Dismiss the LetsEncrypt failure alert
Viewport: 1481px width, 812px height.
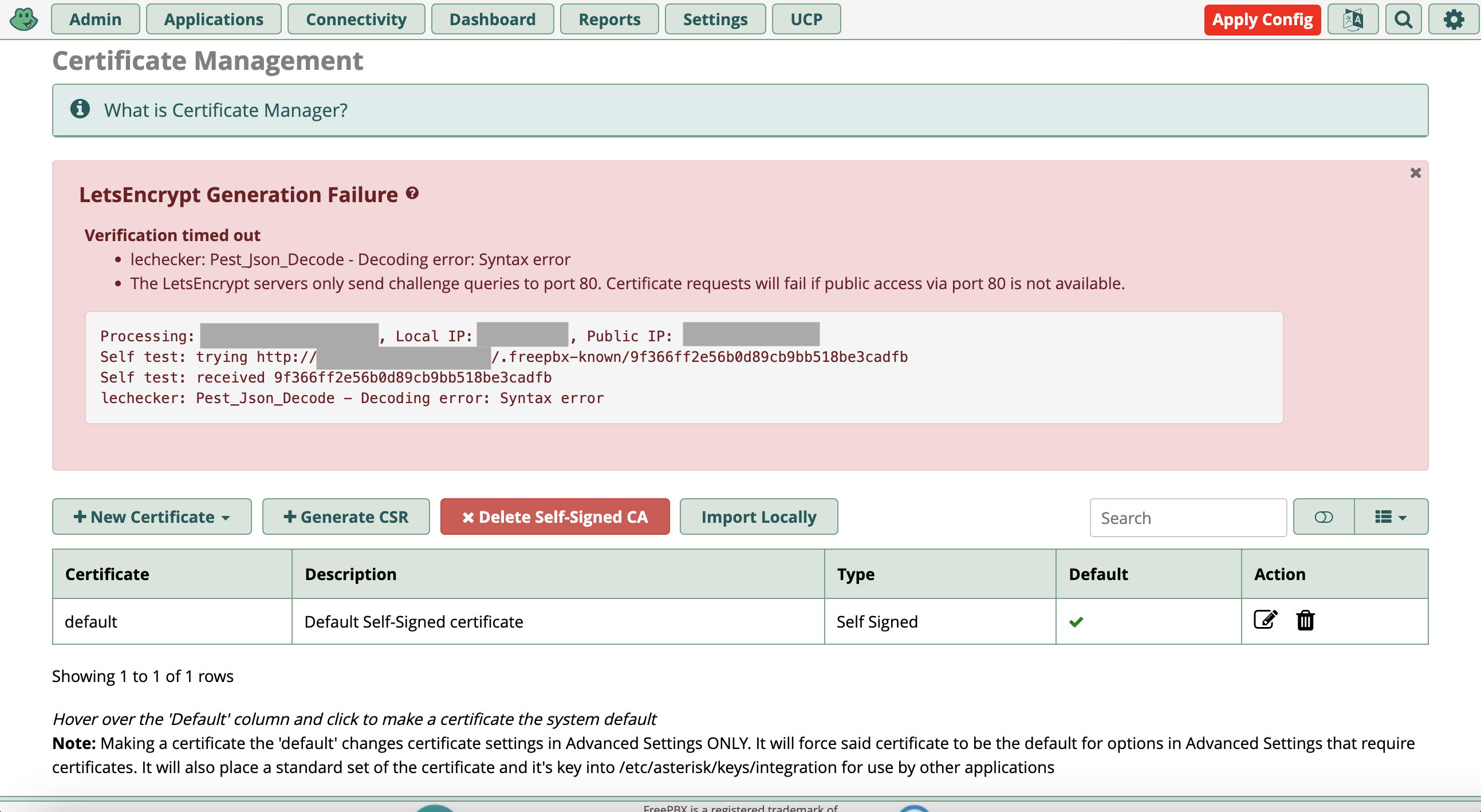1415,173
